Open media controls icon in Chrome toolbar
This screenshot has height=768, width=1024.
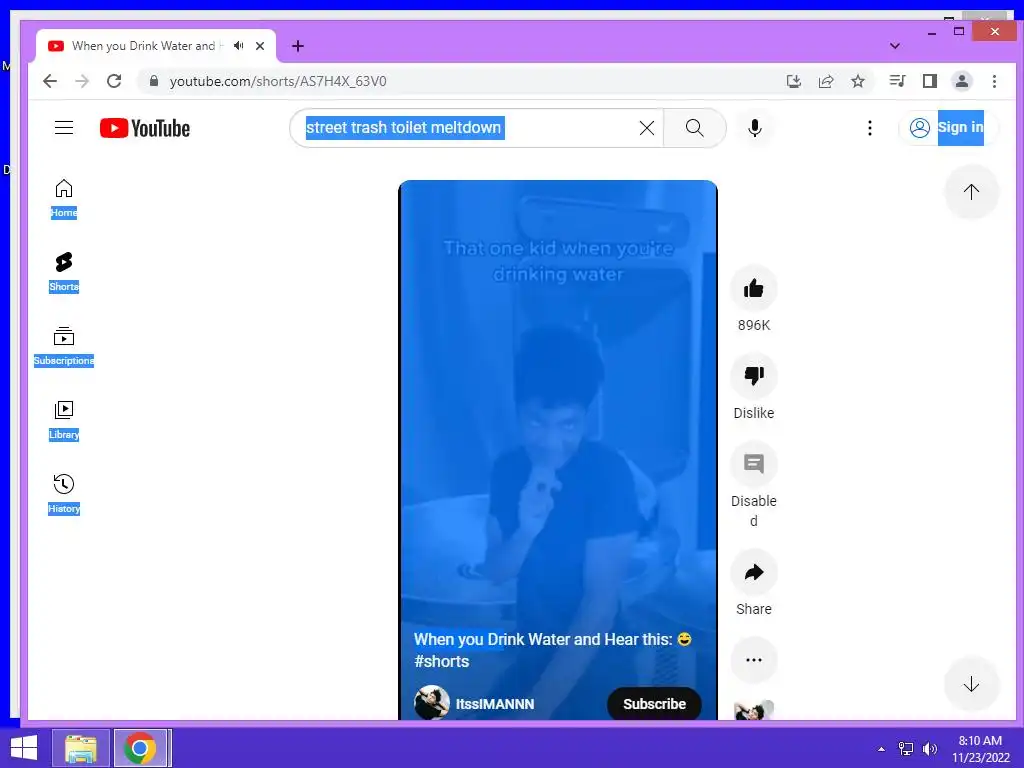[x=897, y=81]
